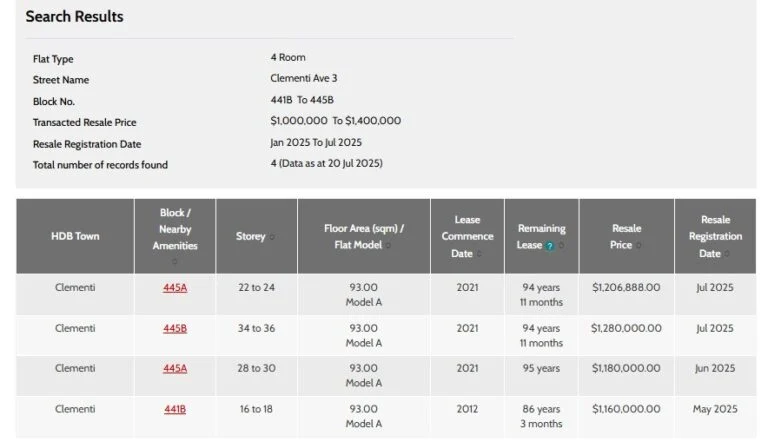The height and width of the screenshot is (442, 768).
Task: Open block 445A link priced $1,180,000.00
Action: click(175, 368)
